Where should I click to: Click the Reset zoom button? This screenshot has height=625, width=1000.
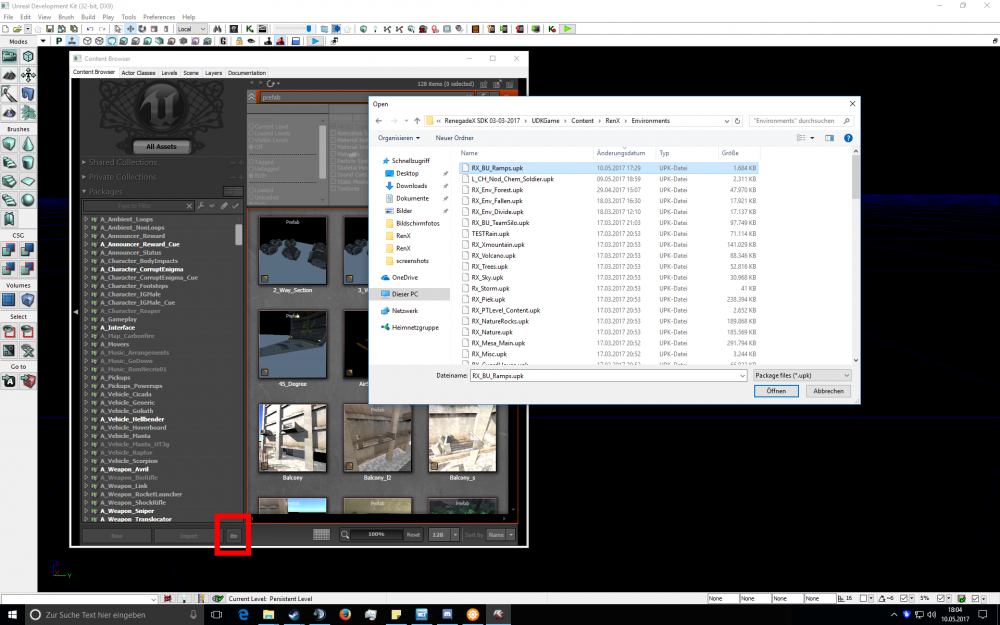point(413,535)
